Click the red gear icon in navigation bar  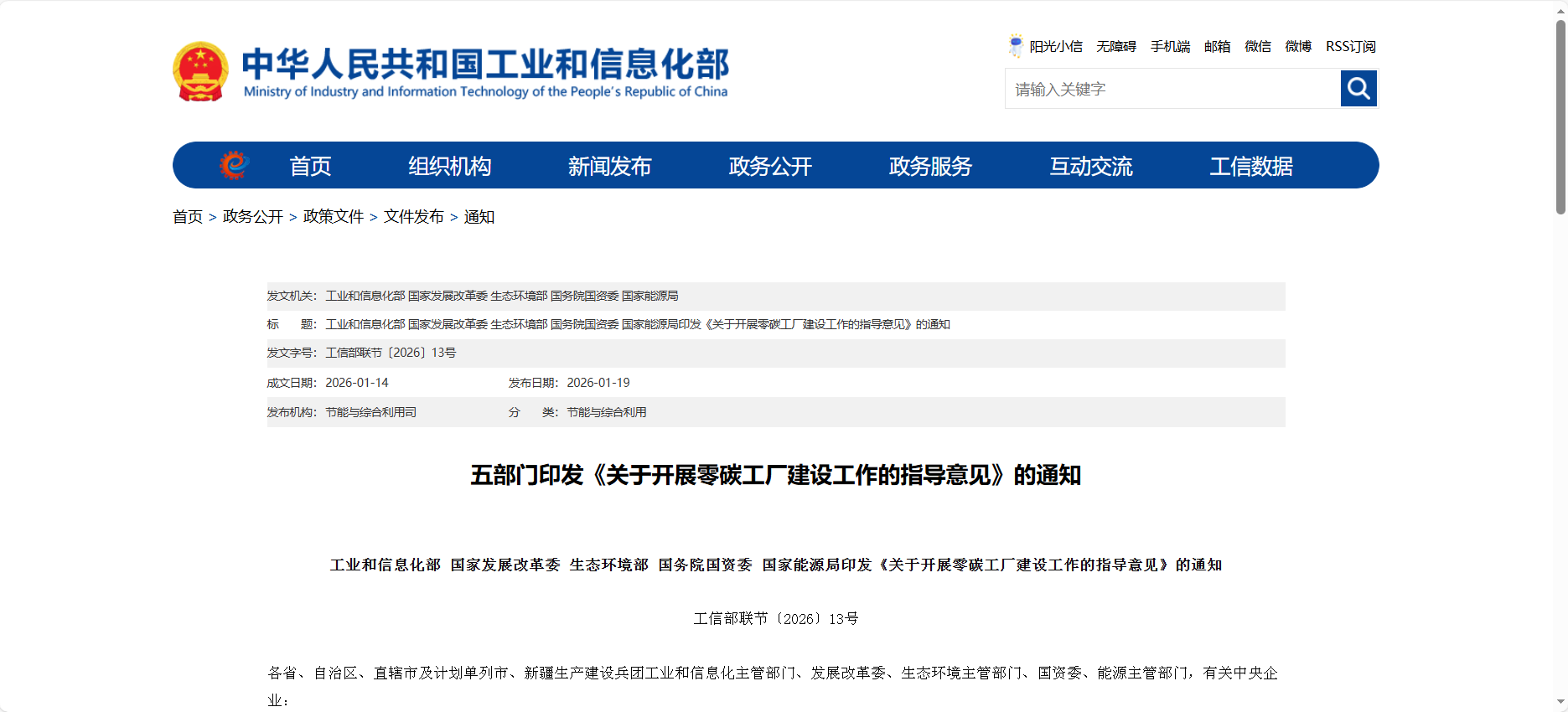click(x=234, y=165)
